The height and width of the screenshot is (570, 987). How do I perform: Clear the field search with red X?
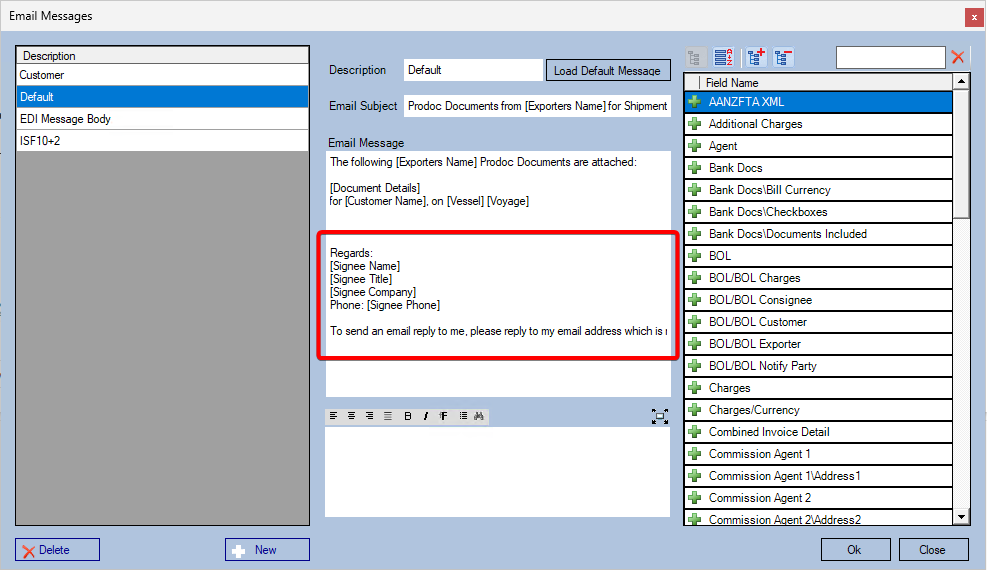pos(958,57)
